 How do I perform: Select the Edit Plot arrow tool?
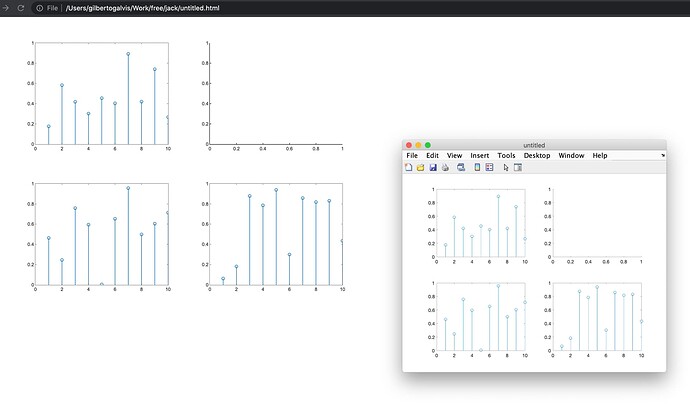click(506, 168)
